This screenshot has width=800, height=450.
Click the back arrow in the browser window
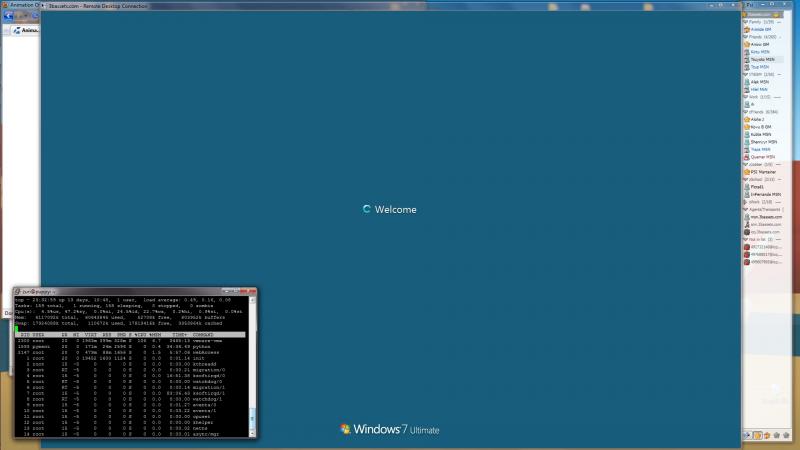point(7,18)
